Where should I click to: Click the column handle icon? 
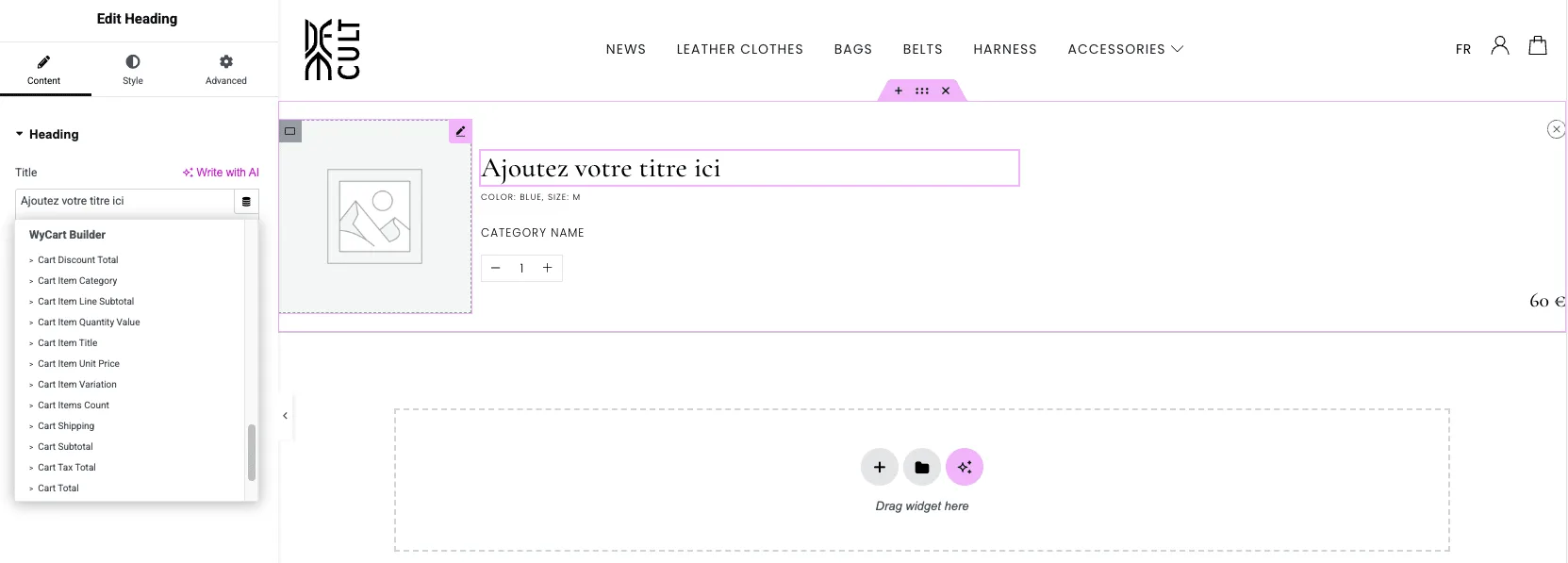pyautogui.click(x=290, y=131)
